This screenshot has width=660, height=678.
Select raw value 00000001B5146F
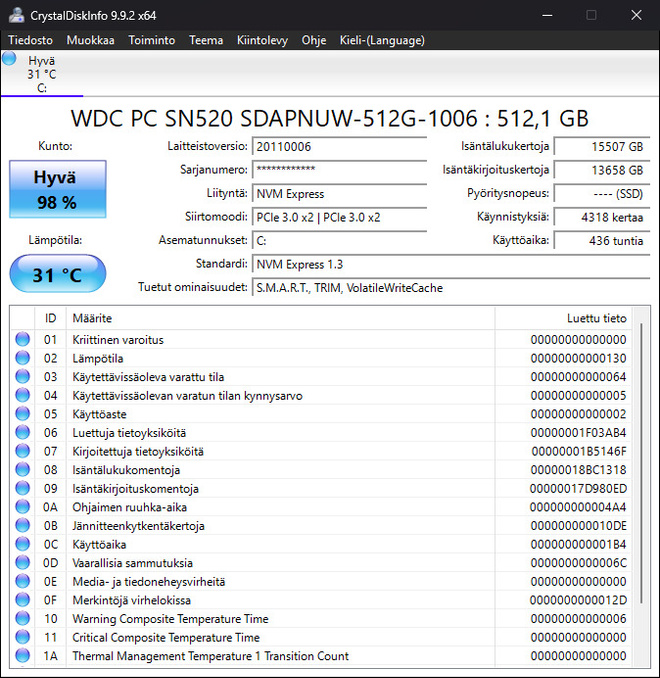[579, 451]
